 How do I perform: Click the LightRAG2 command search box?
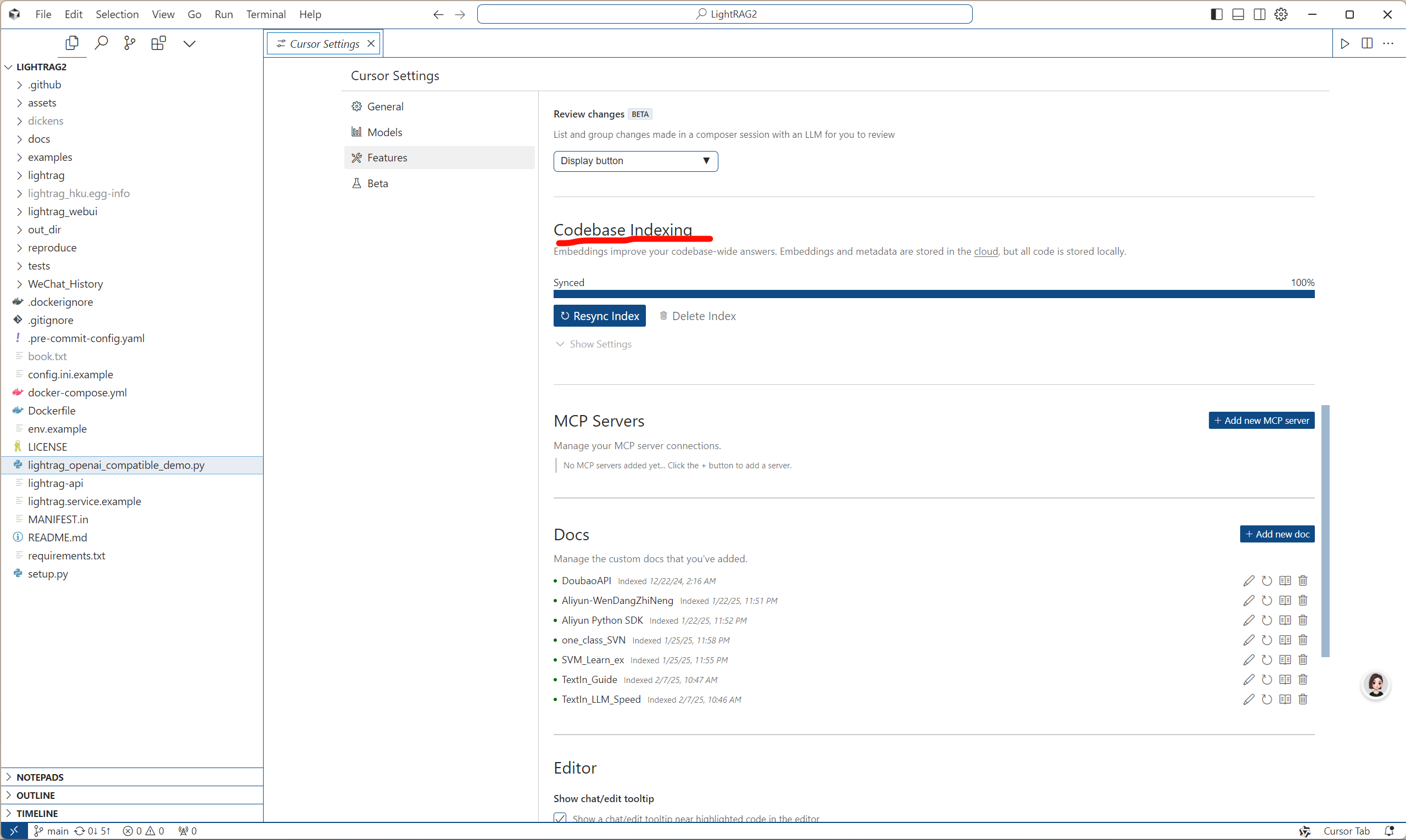[x=724, y=14]
